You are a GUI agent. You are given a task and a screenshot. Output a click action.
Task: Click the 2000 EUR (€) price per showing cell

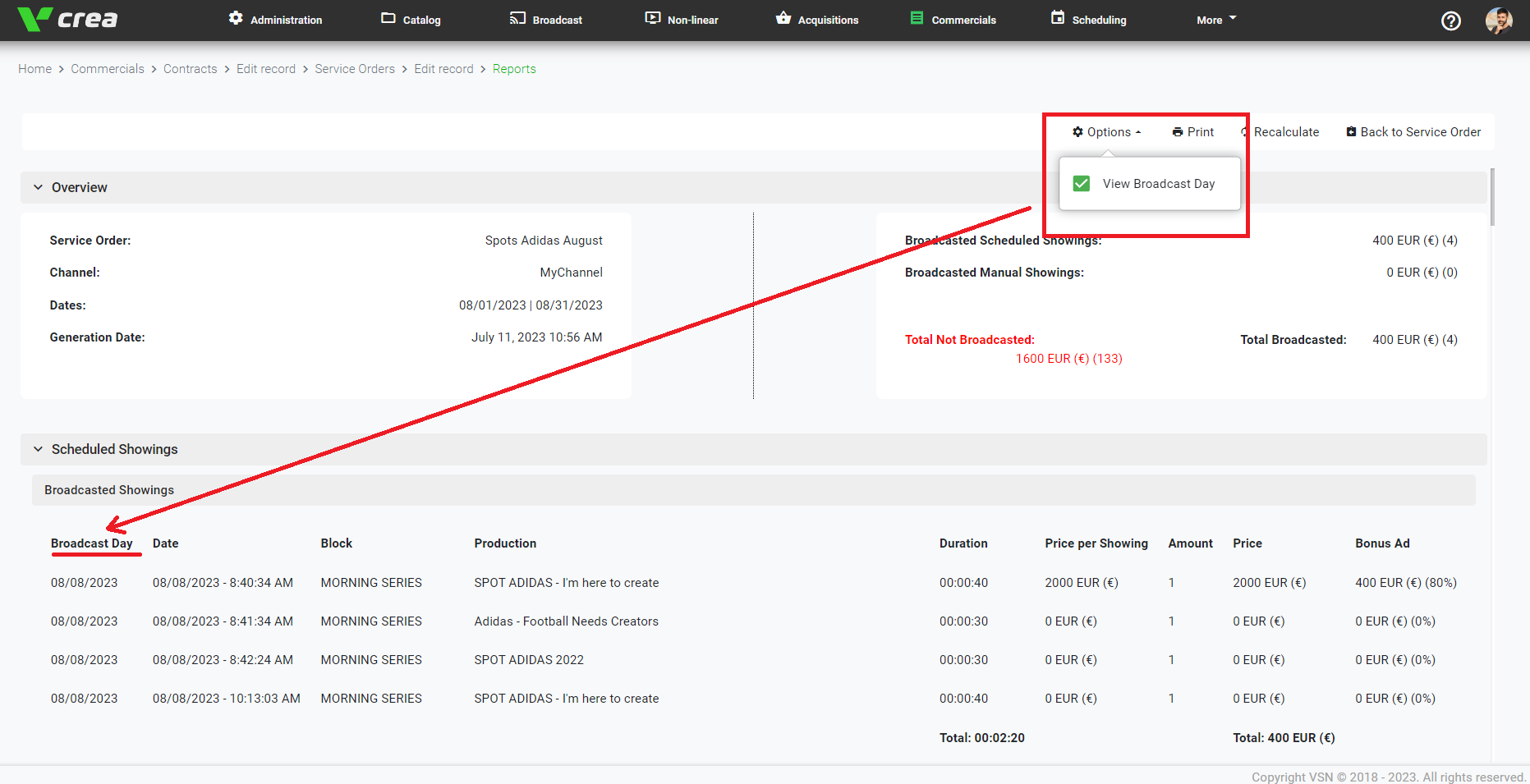tap(1082, 583)
